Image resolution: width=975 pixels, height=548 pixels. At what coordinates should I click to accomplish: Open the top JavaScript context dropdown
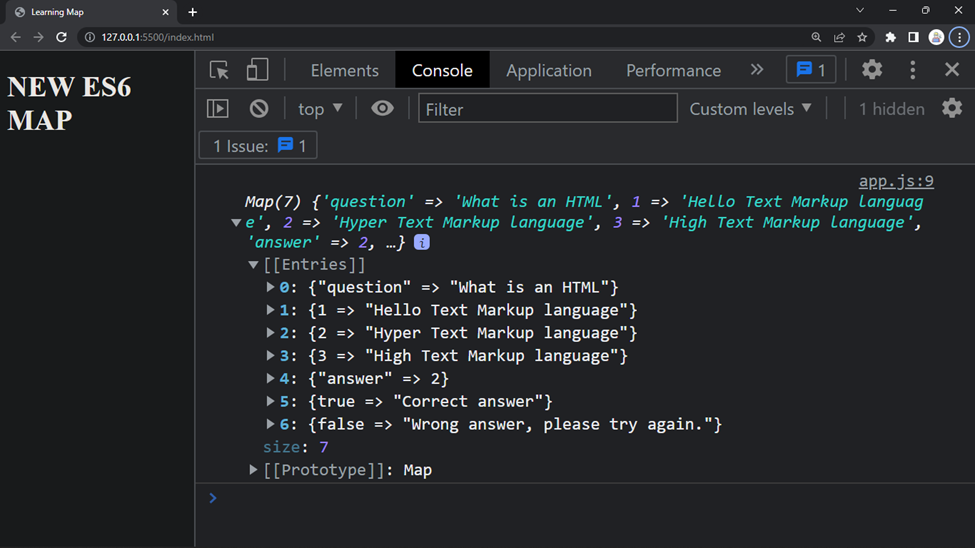320,109
